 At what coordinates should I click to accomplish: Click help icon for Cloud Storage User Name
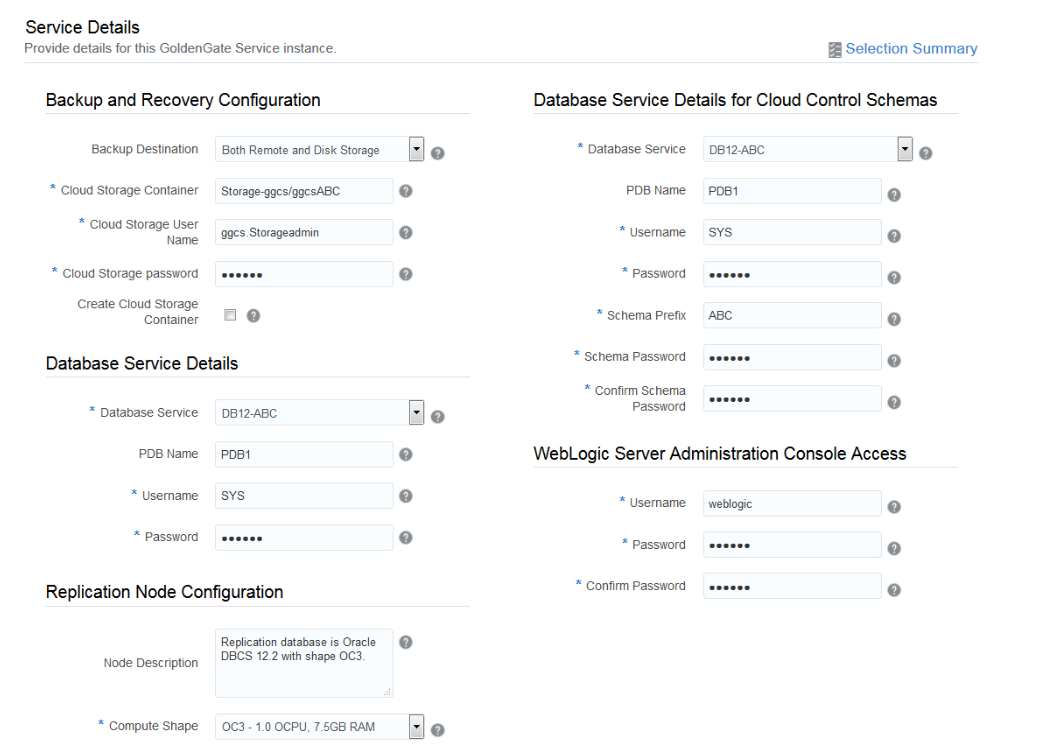405,232
